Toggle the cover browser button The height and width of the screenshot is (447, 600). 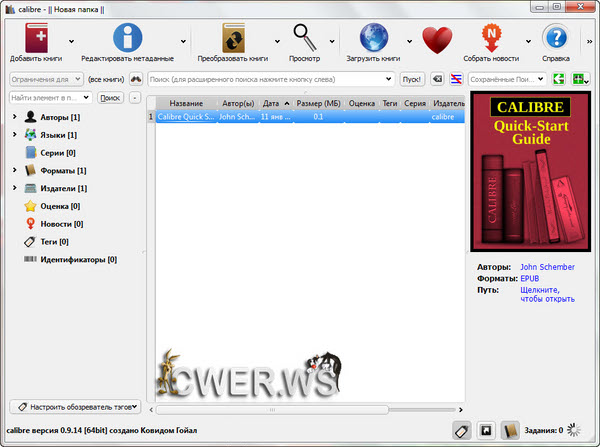click(x=485, y=430)
